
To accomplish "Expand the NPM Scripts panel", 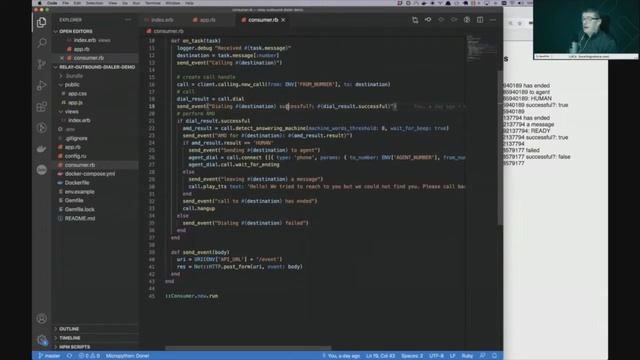I will (74, 347).
